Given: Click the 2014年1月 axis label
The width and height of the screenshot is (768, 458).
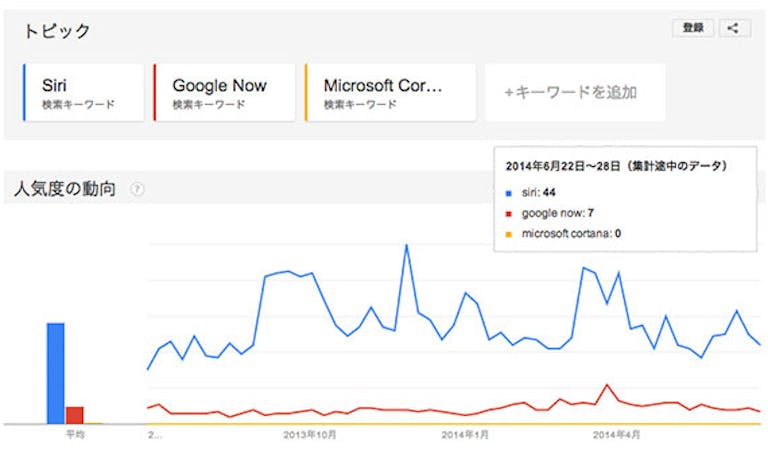Looking at the screenshot, I should [x=463, y=435].
